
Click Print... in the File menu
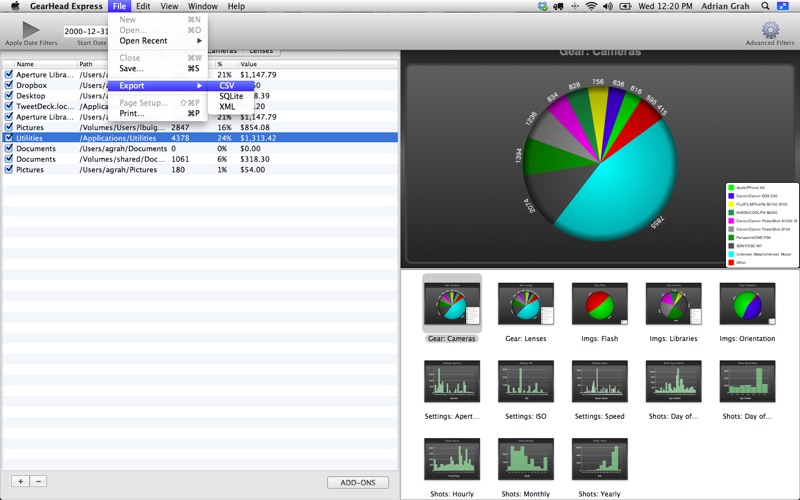(158, 113)
